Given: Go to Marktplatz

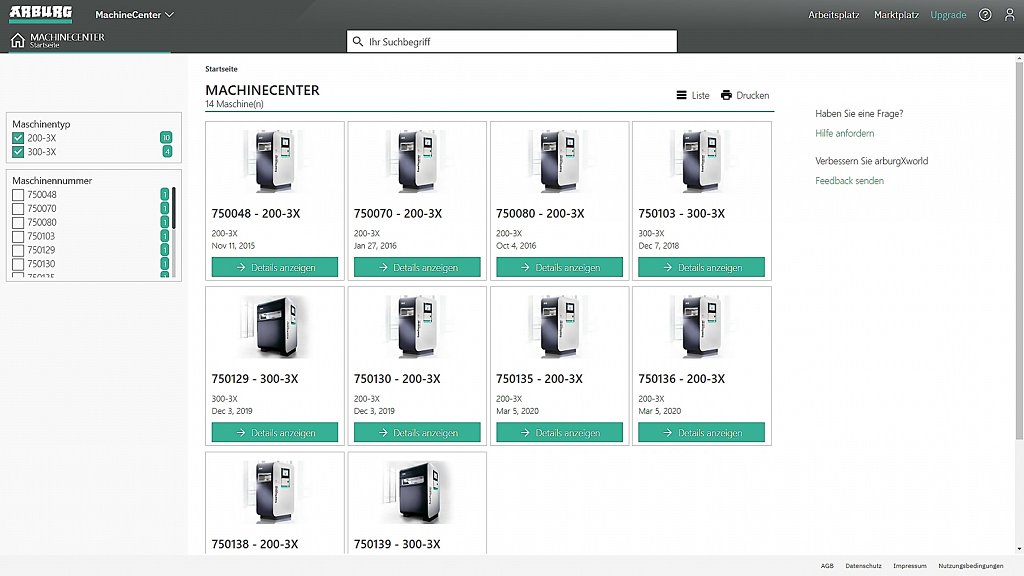Looking at the screenshot, I should (x=896, y=15).
